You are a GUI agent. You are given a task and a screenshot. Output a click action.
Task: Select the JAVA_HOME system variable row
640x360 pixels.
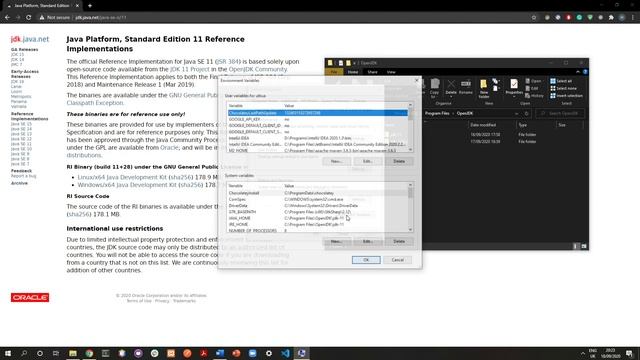[x=317, y=218]
